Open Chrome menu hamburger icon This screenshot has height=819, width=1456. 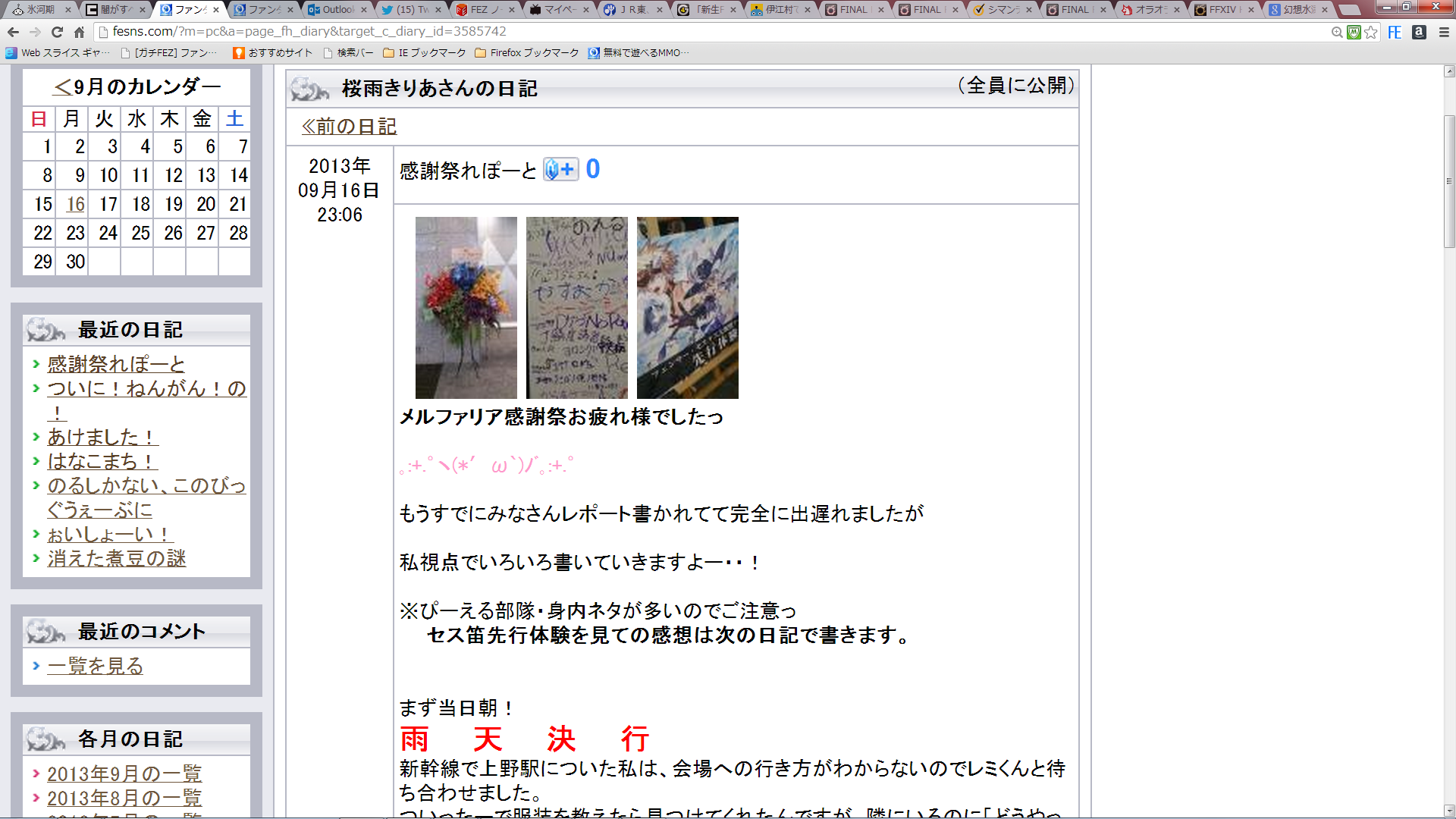pos(1444,32)
